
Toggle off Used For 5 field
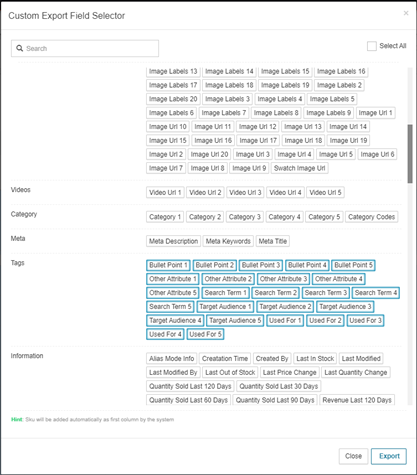coord(205,334)
